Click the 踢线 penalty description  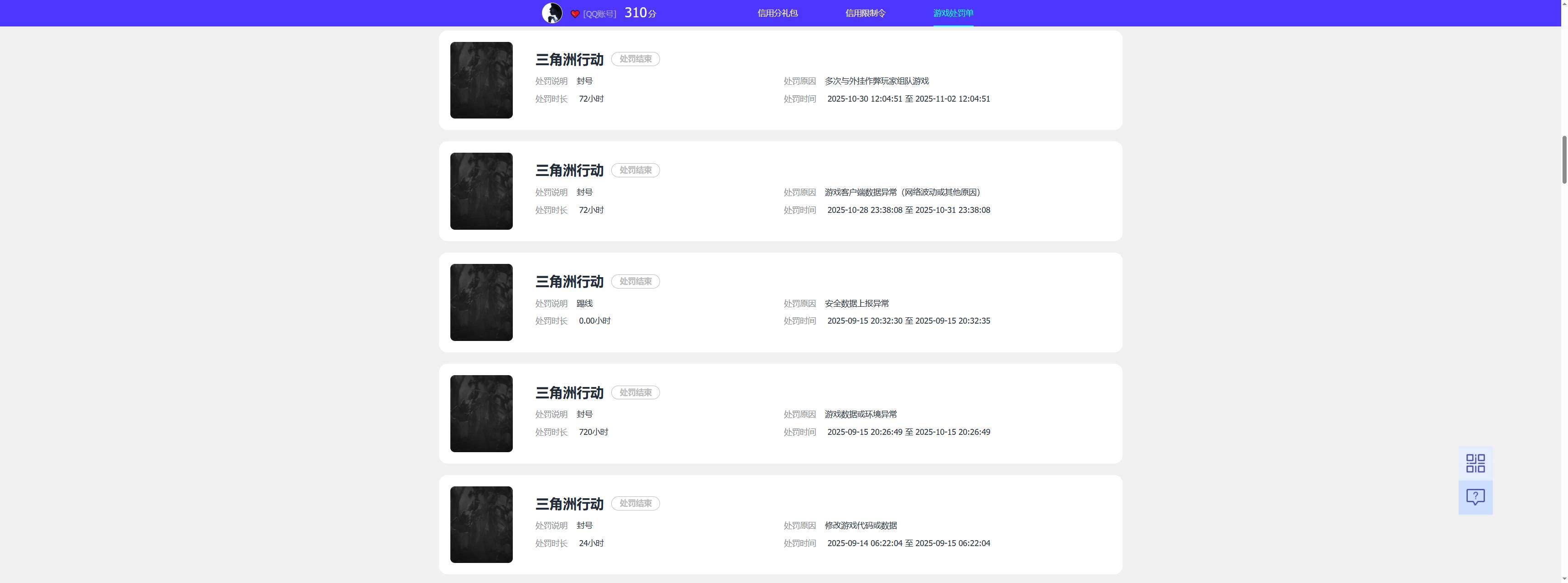584,303
